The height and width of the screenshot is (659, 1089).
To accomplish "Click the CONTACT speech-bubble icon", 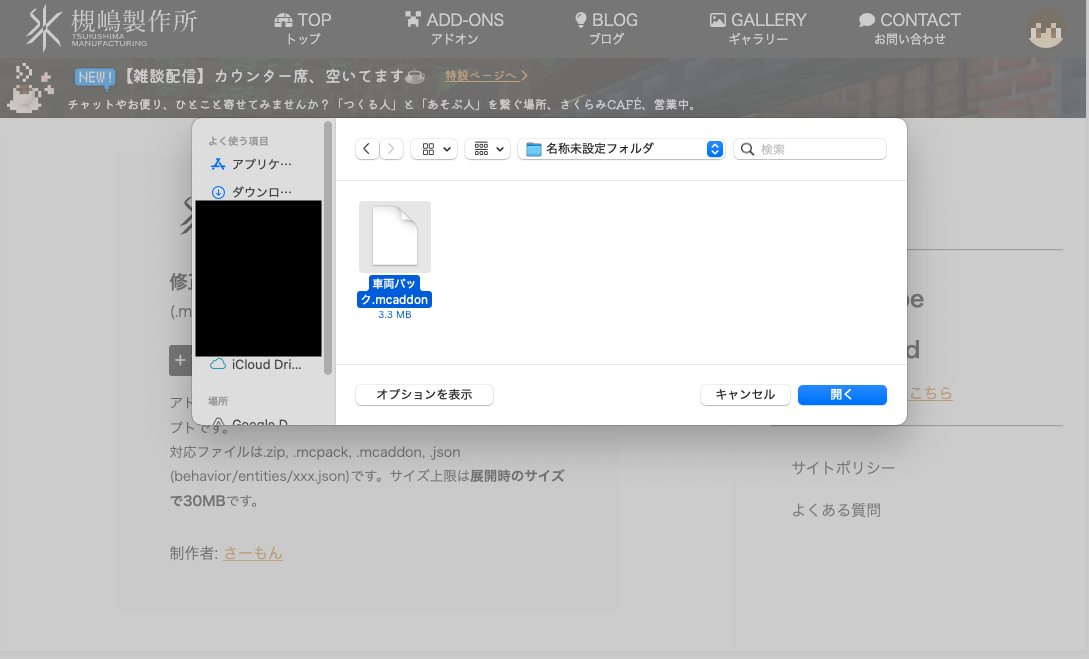I will coord(869,18).
